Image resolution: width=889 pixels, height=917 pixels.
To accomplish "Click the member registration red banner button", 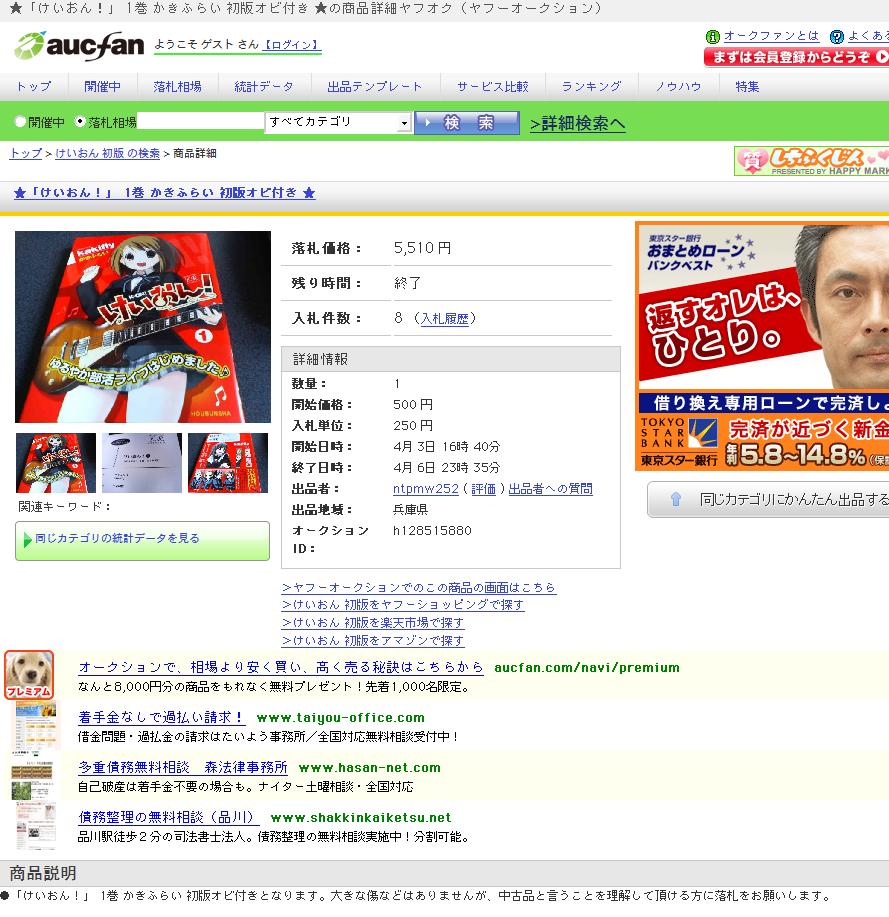I will coord(797,57).
